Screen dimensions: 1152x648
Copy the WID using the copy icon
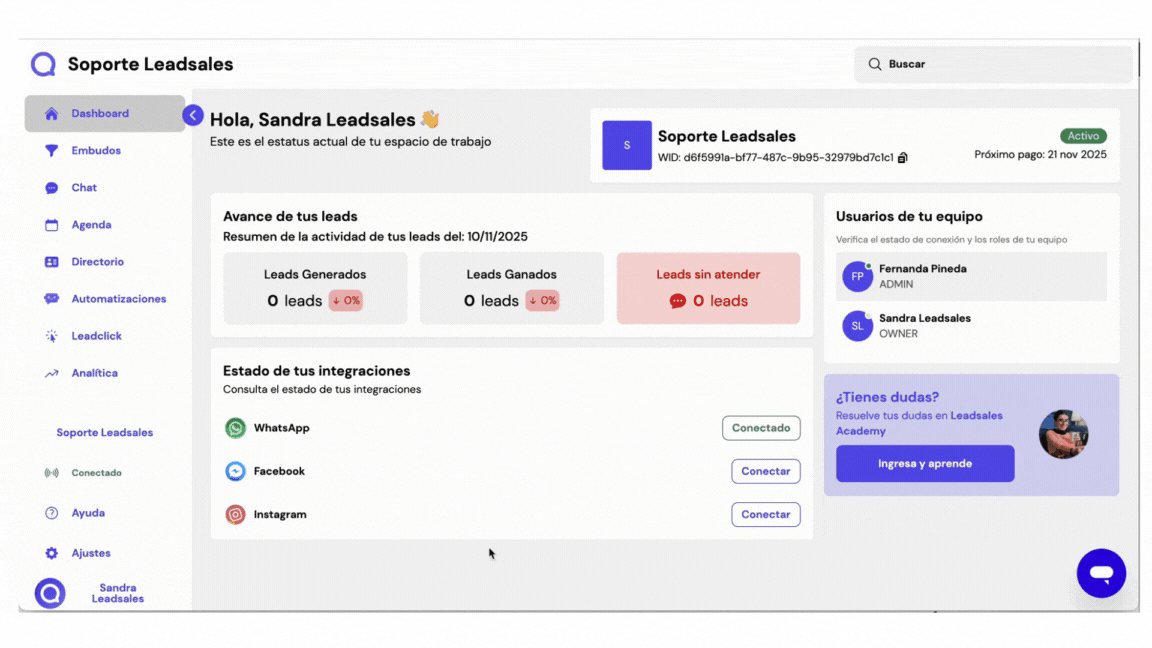click(x=902, y=157)
